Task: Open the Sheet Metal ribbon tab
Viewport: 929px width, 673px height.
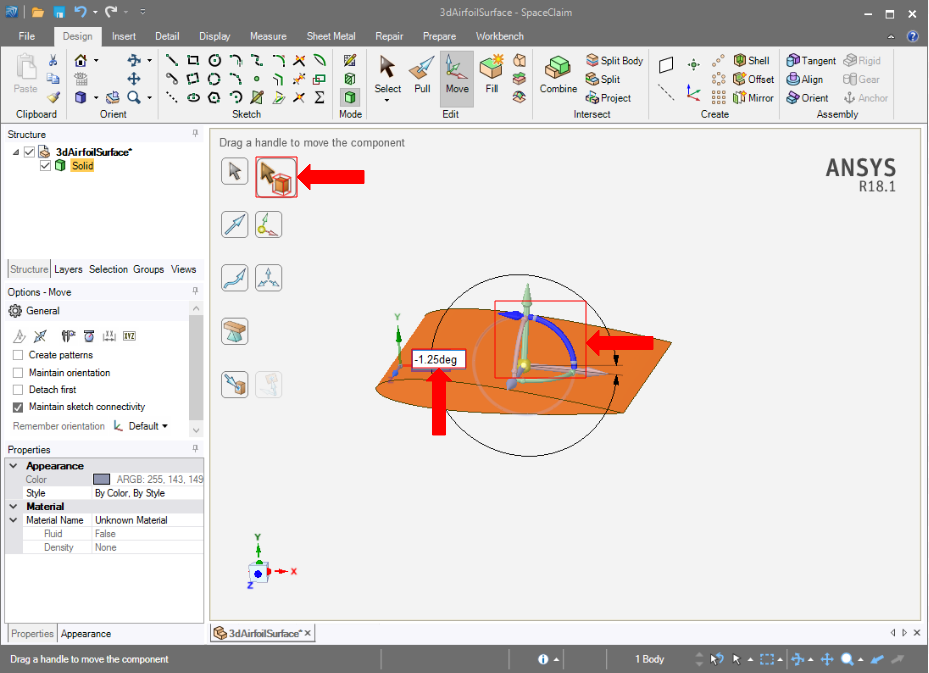Action: tap(331, 36)
